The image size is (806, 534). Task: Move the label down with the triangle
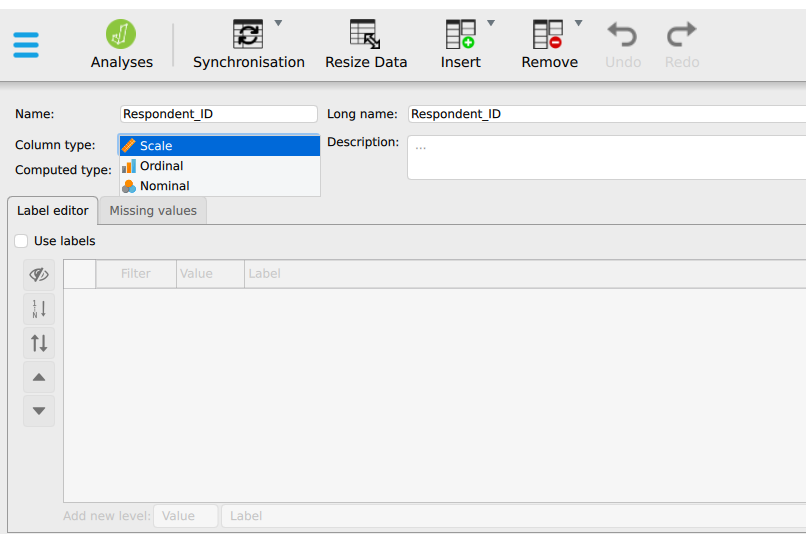pos(39,411)
